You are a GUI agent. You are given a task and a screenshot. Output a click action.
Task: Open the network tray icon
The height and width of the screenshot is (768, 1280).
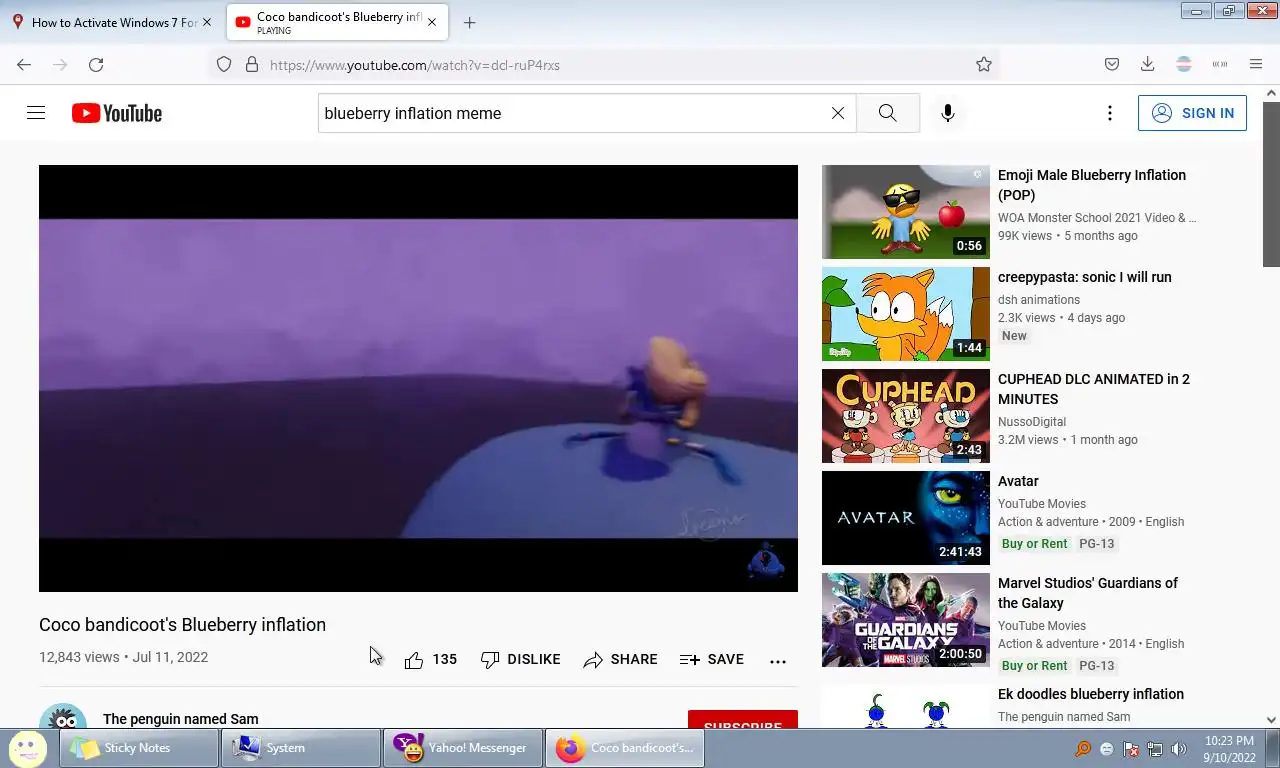pyautogui.click(x=1155, y=748)
